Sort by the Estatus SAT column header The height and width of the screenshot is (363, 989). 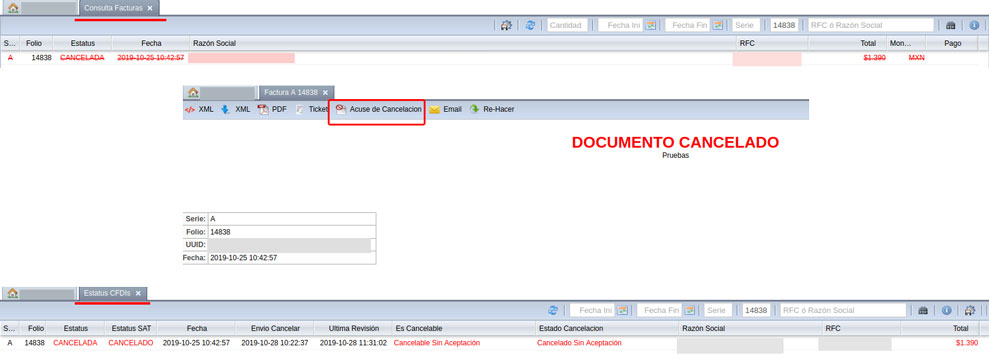tap(131, 328)
